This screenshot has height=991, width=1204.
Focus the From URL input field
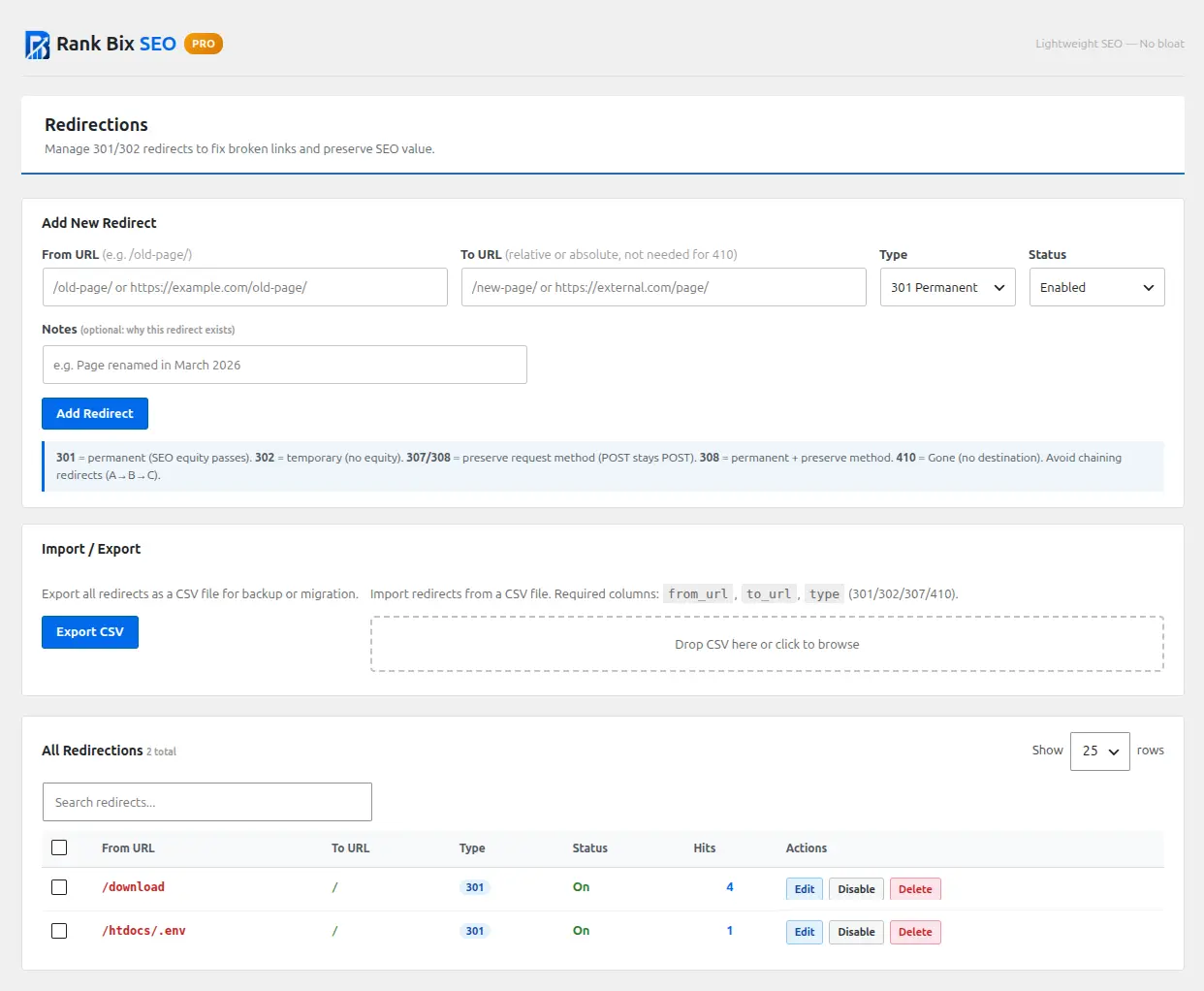(244, 287)
